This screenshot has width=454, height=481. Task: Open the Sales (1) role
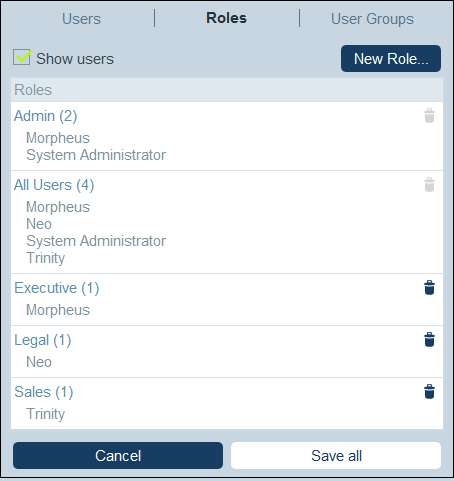44,392
